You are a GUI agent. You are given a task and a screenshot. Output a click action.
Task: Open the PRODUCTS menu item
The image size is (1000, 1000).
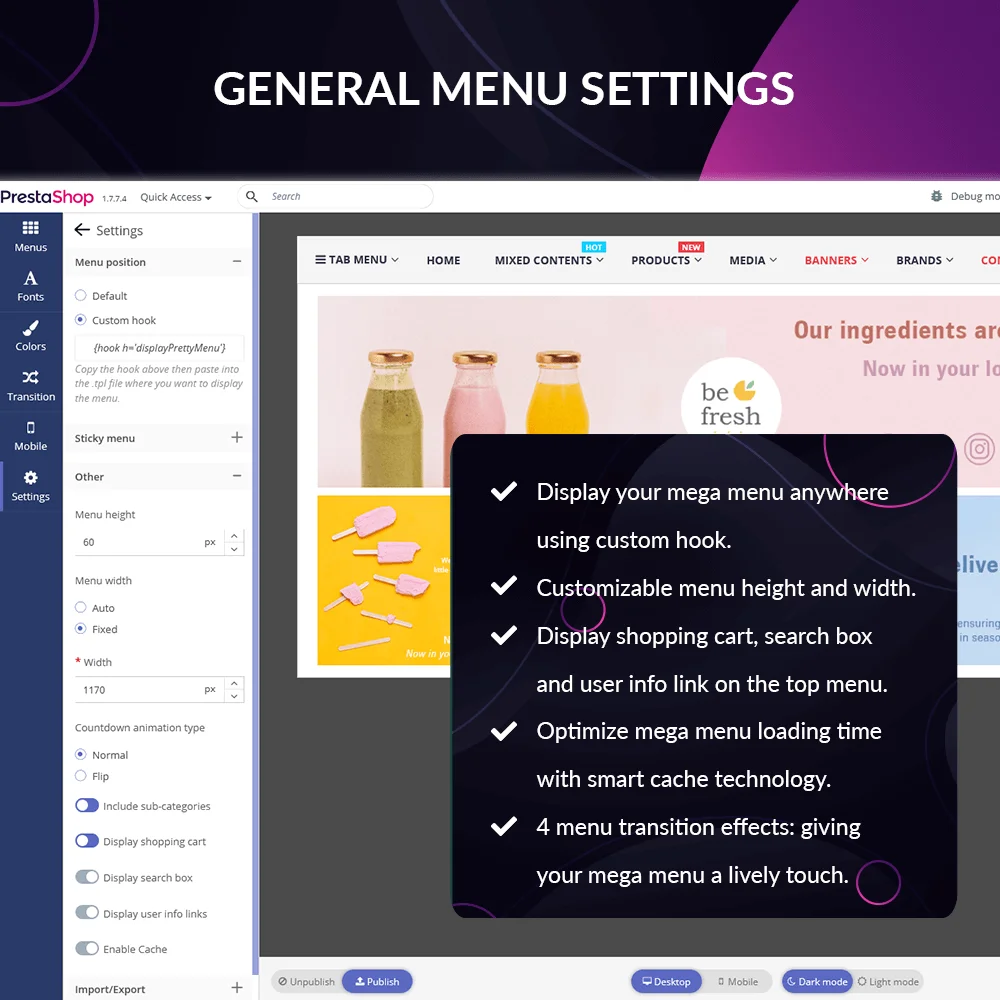click(661, 260)
